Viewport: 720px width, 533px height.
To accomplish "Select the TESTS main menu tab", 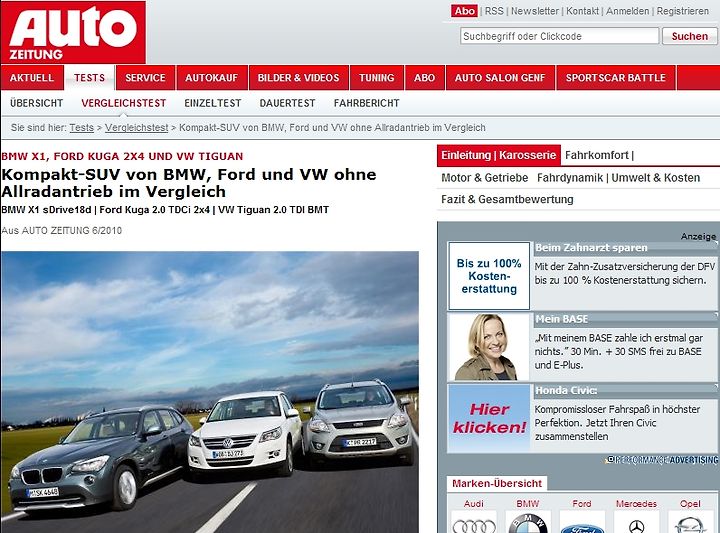I will [90, 78].
